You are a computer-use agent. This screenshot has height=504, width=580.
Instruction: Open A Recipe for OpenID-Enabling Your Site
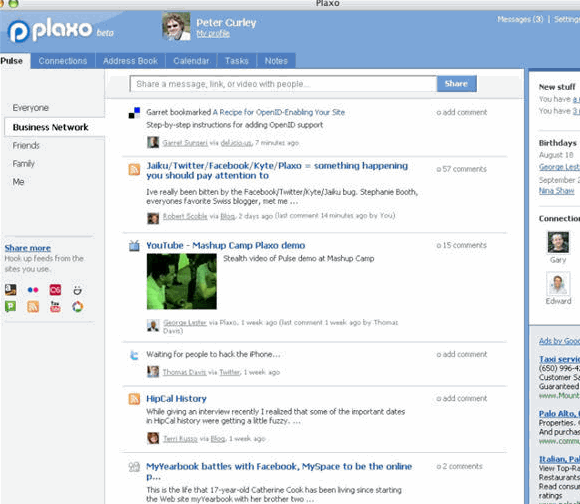tap(279, 112)
